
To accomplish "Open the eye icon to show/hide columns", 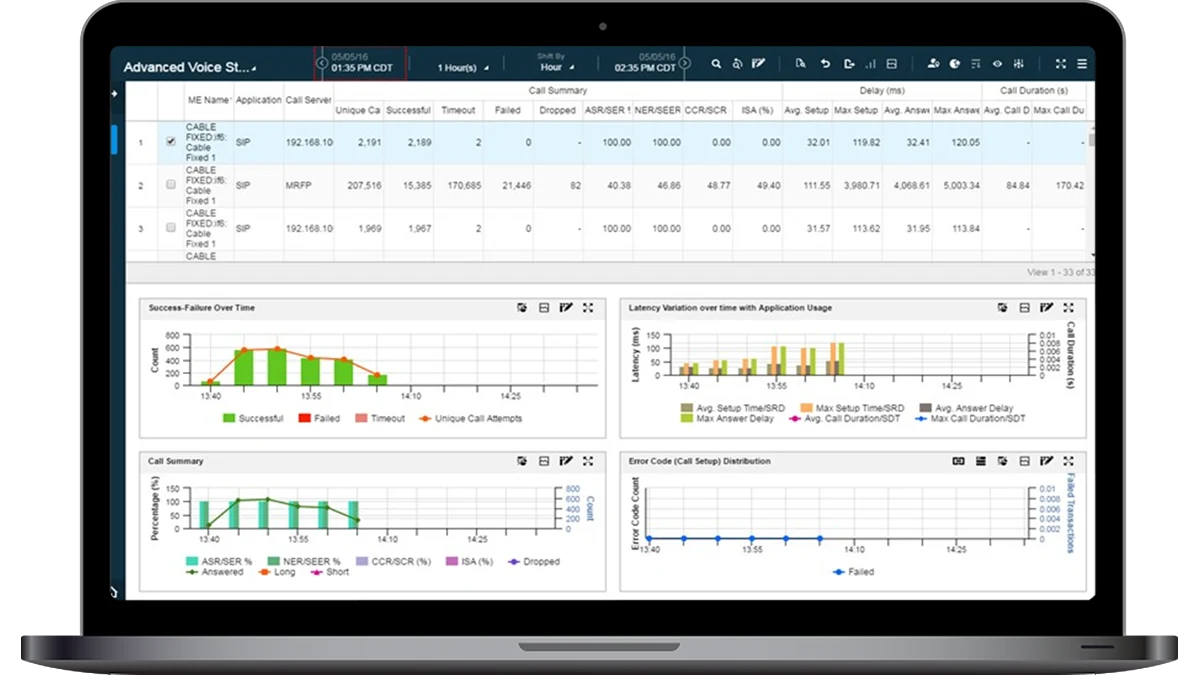I will [995, 63].
